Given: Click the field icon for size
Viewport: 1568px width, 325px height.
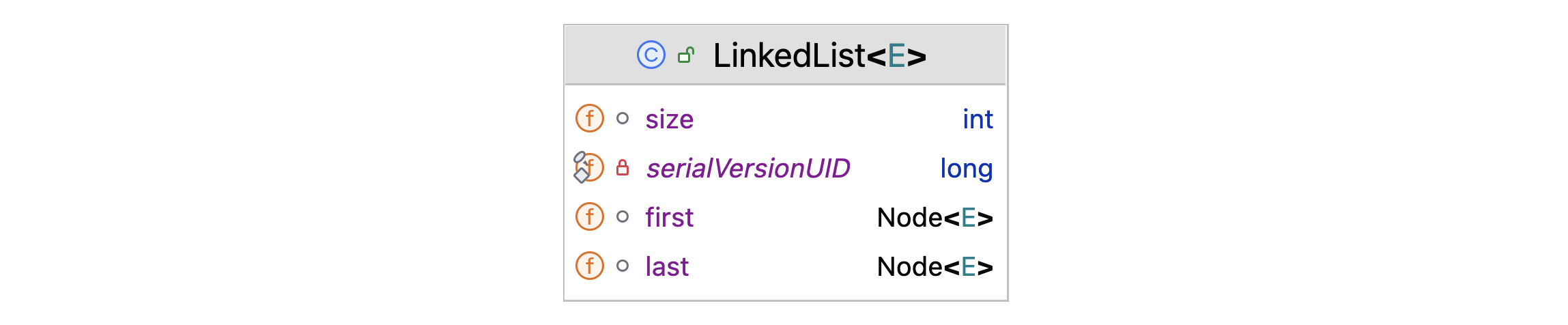Looking at the screenshot, I should pos(590,118).
